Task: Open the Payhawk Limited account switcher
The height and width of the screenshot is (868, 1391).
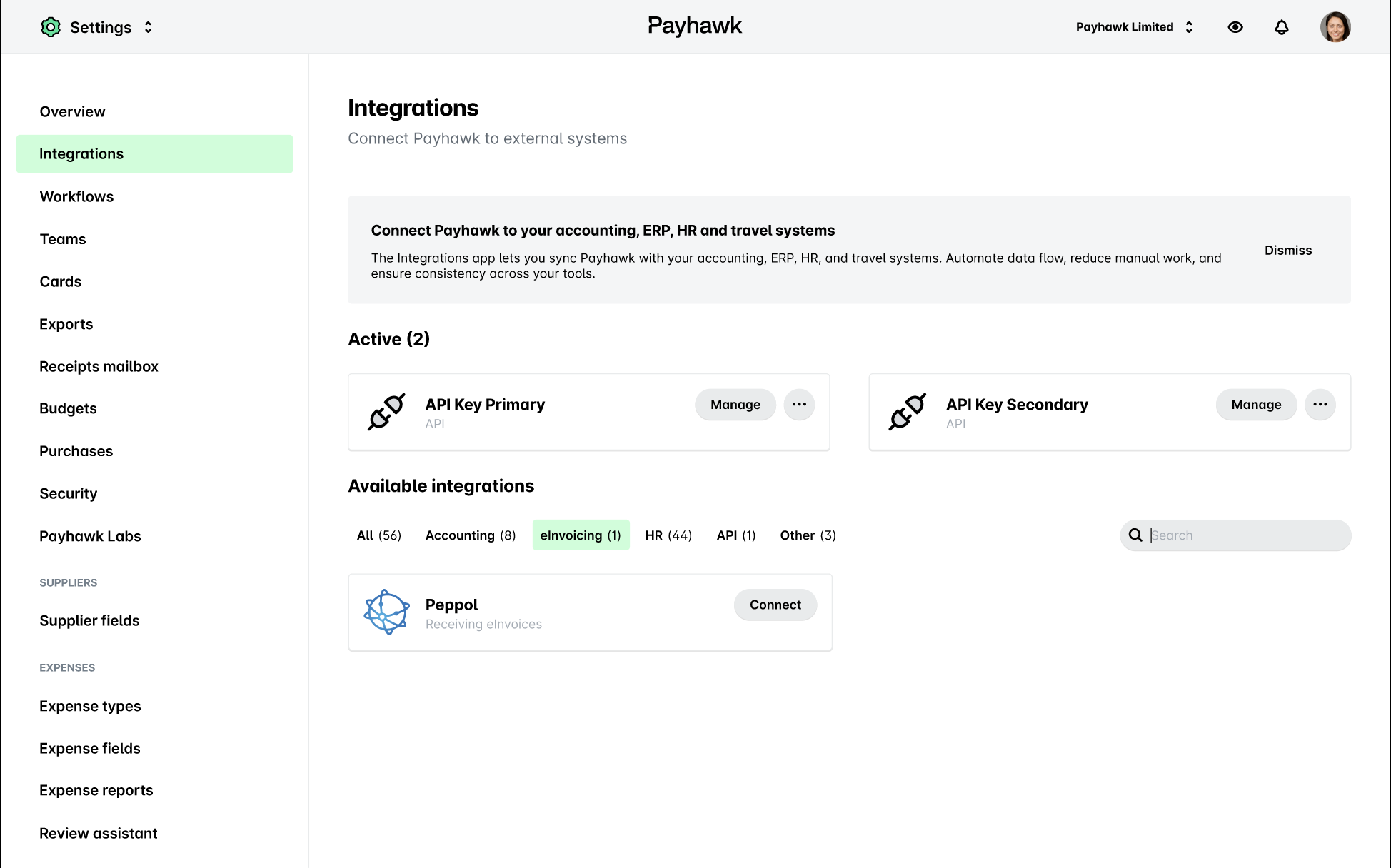Action: [1135, 26]
